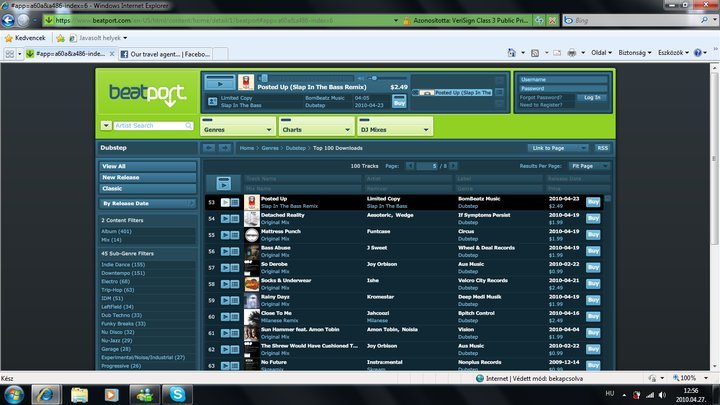This screenshot has height=405, width=720.
Task: Open the Eszközök browser menu
Action: [x=673, y=53]
